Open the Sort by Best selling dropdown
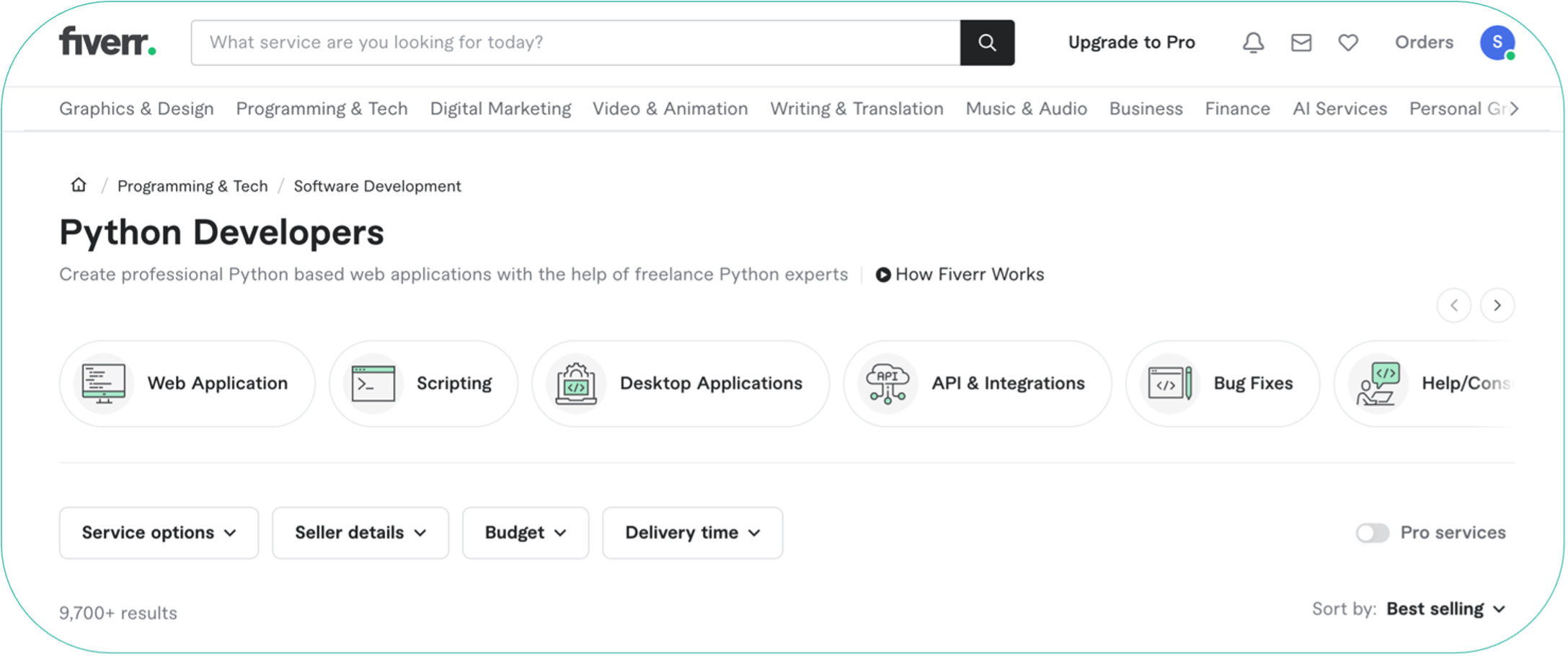The image size is (1568, 656). tap(1446, 609)
